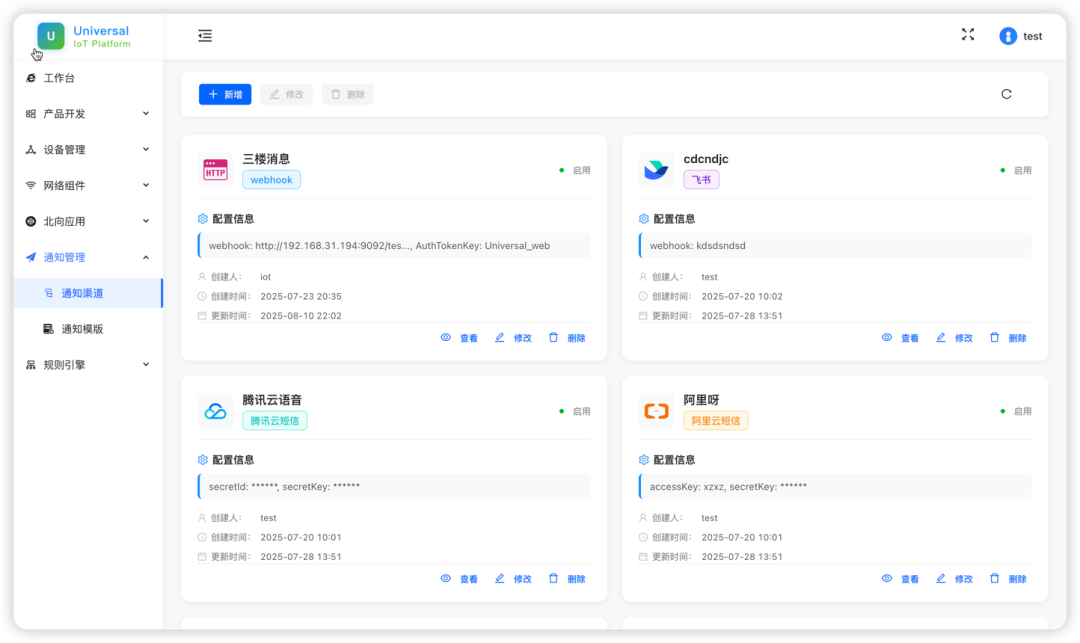Click the Universal IoT Platform logo
This screenshot has width=1080, height=643.
coord(51,36)
